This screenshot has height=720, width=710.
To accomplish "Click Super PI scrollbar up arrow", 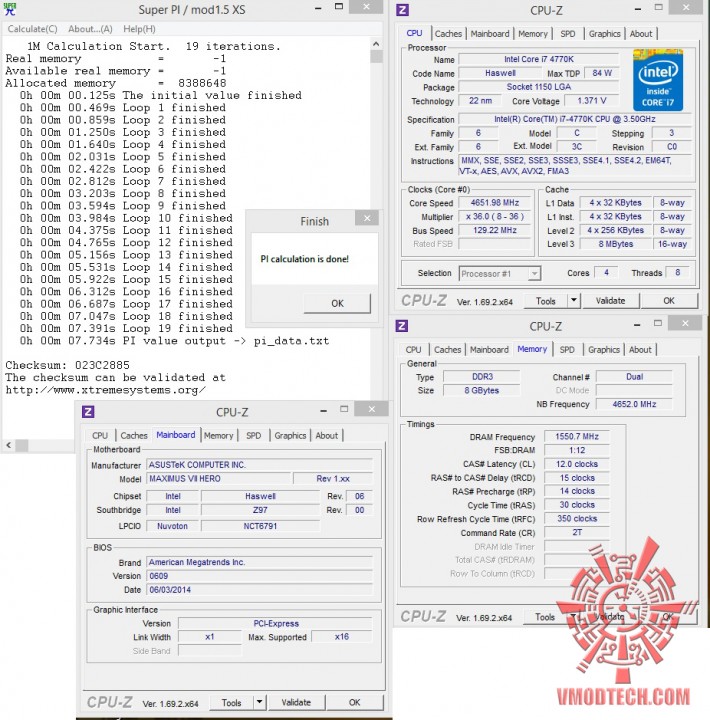I will click(x=376, y=44).
